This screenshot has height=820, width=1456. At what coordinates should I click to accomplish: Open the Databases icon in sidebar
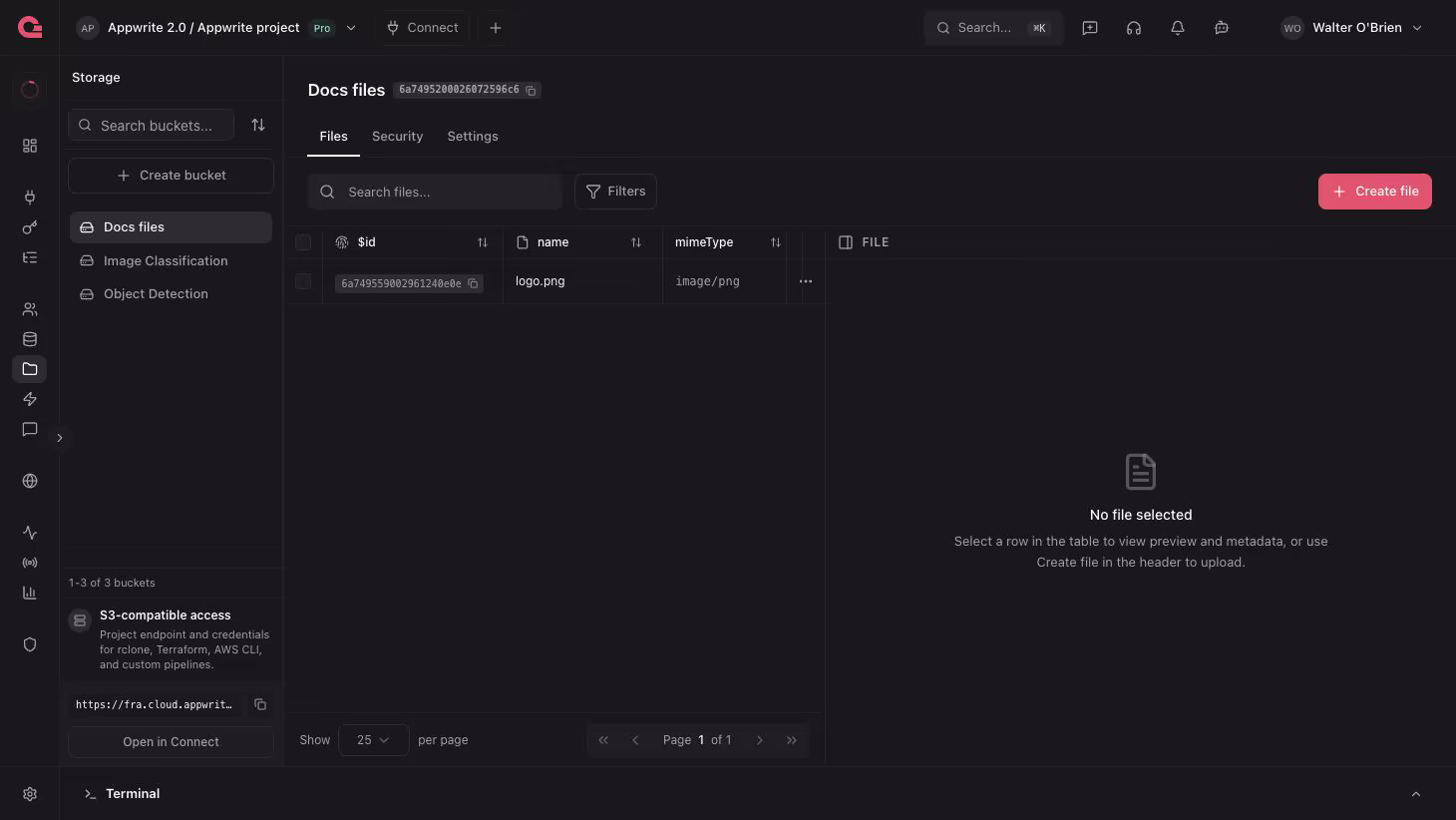click(30, 339)
